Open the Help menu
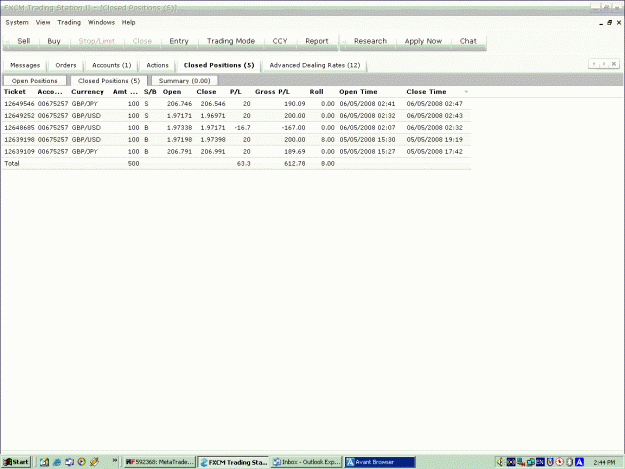Screen dimensions: 625x469 click(128, 23)
